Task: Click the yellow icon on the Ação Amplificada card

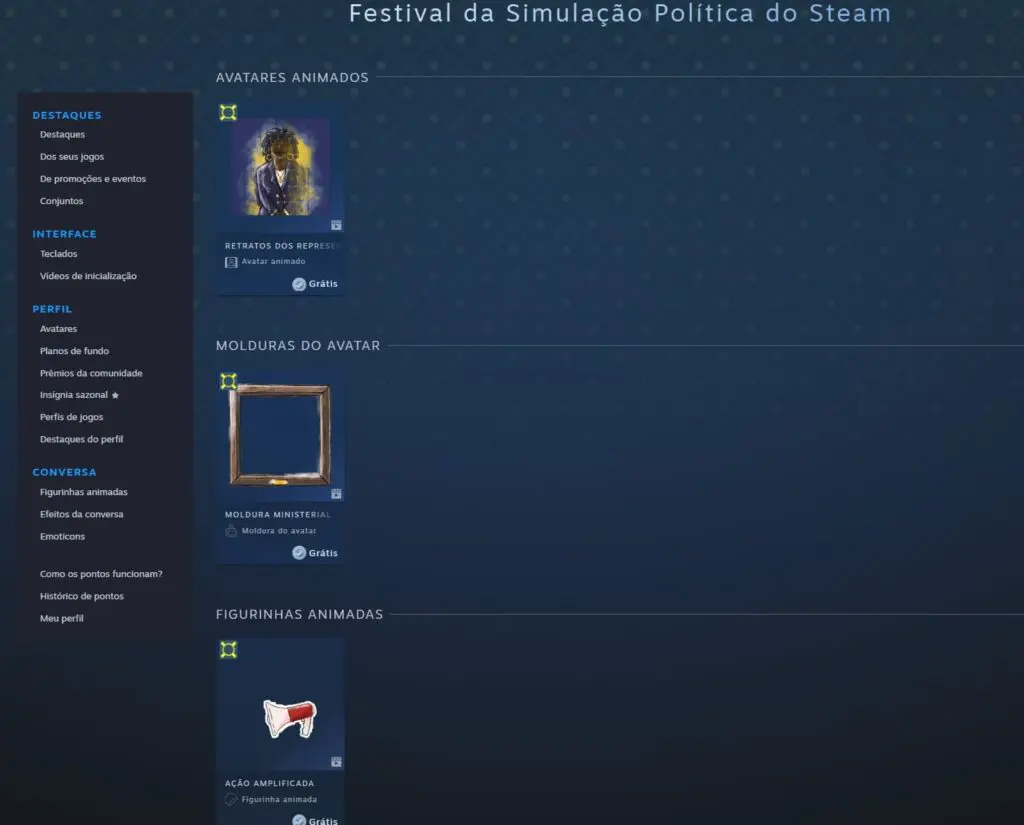Action: click(228, 649)
